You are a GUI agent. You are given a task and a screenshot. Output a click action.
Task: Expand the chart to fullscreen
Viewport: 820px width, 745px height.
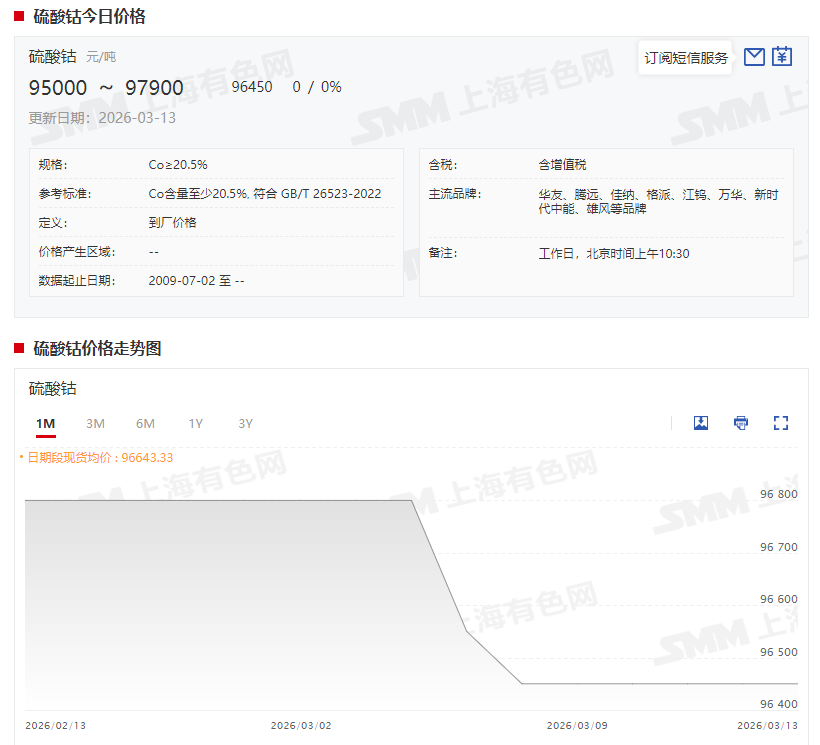tap(781, 423)
